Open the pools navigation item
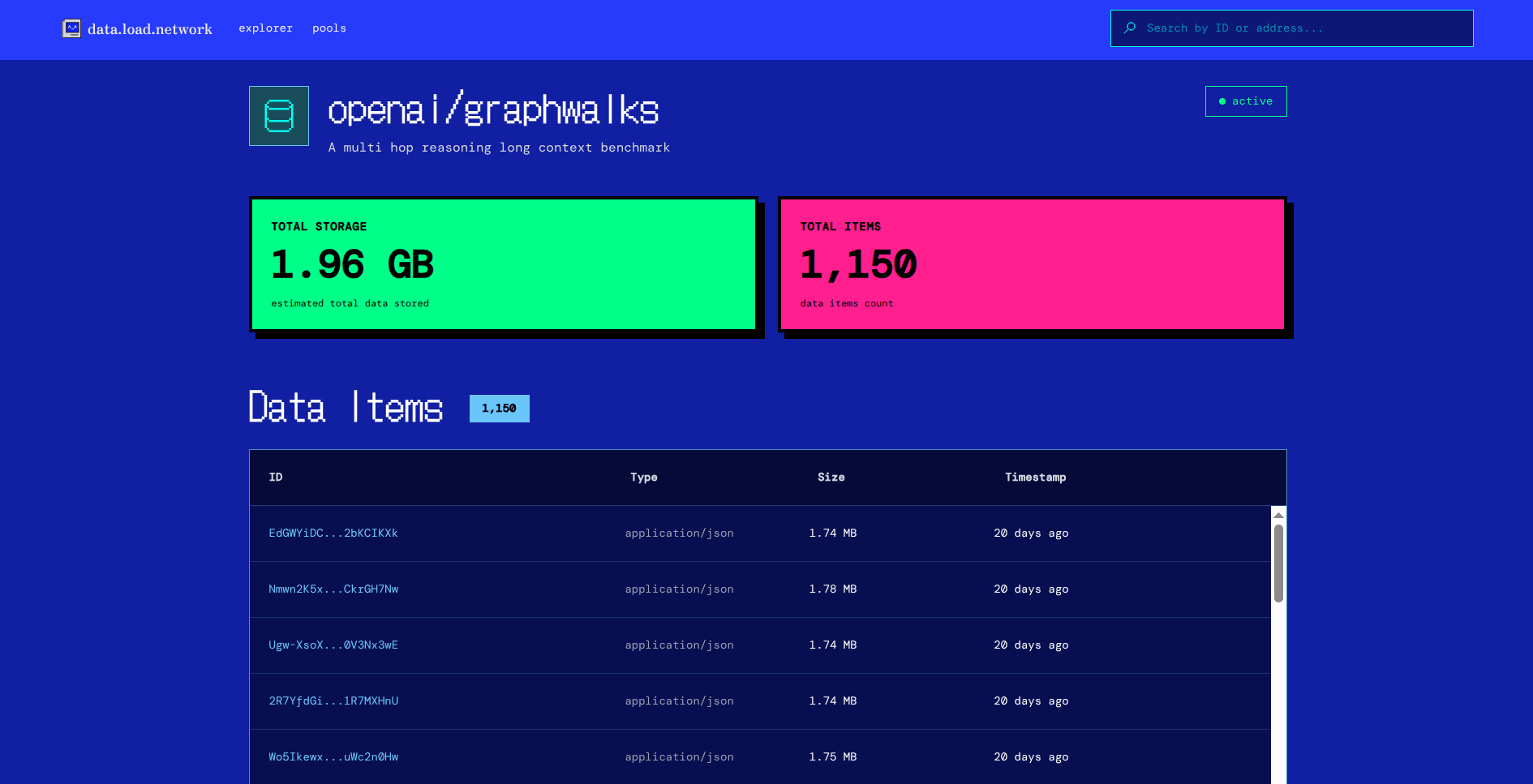Screen dimensions: 1533x784 (328, 28)
